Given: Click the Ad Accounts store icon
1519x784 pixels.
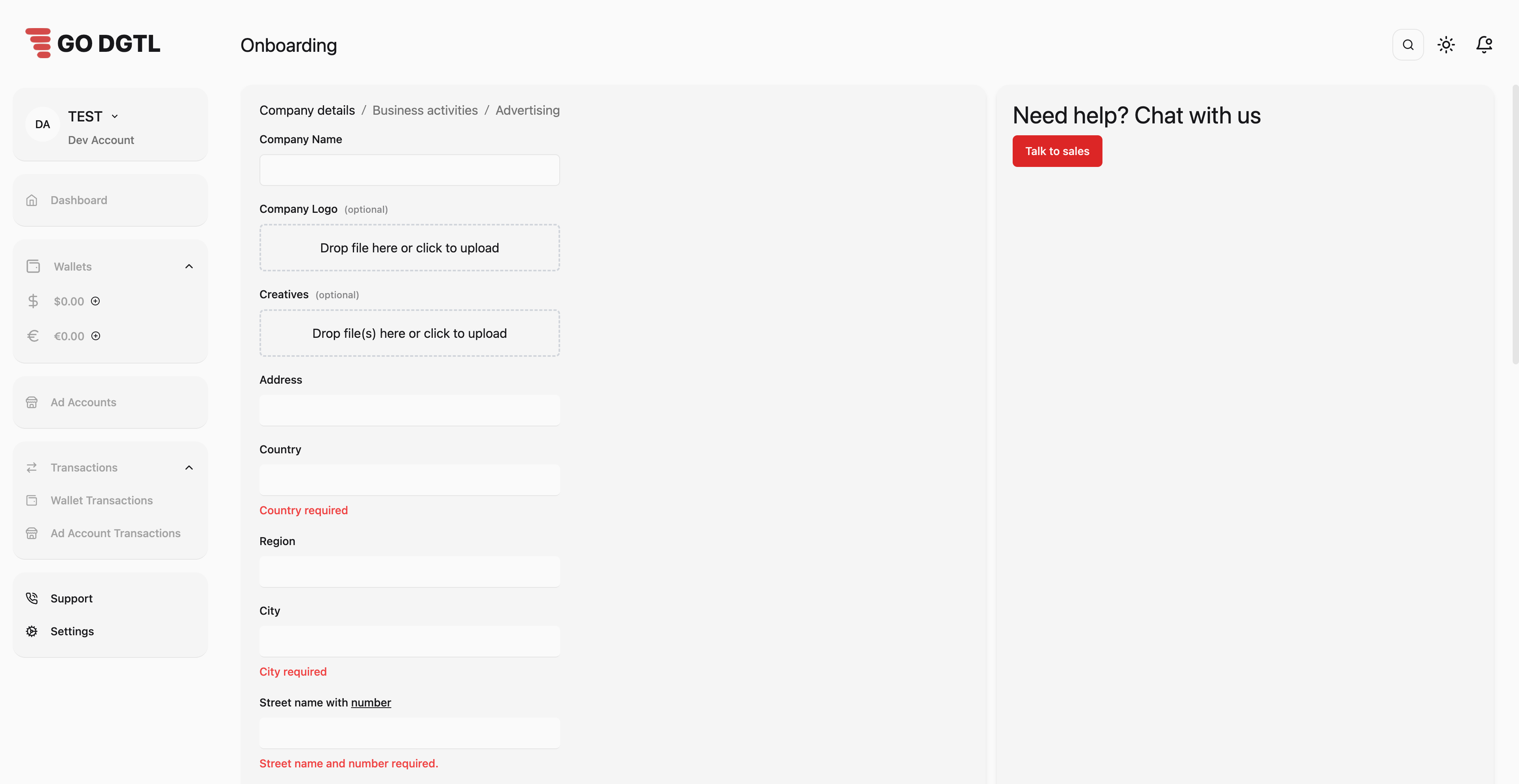Looking at the screenshot, I should click(32, 403).
